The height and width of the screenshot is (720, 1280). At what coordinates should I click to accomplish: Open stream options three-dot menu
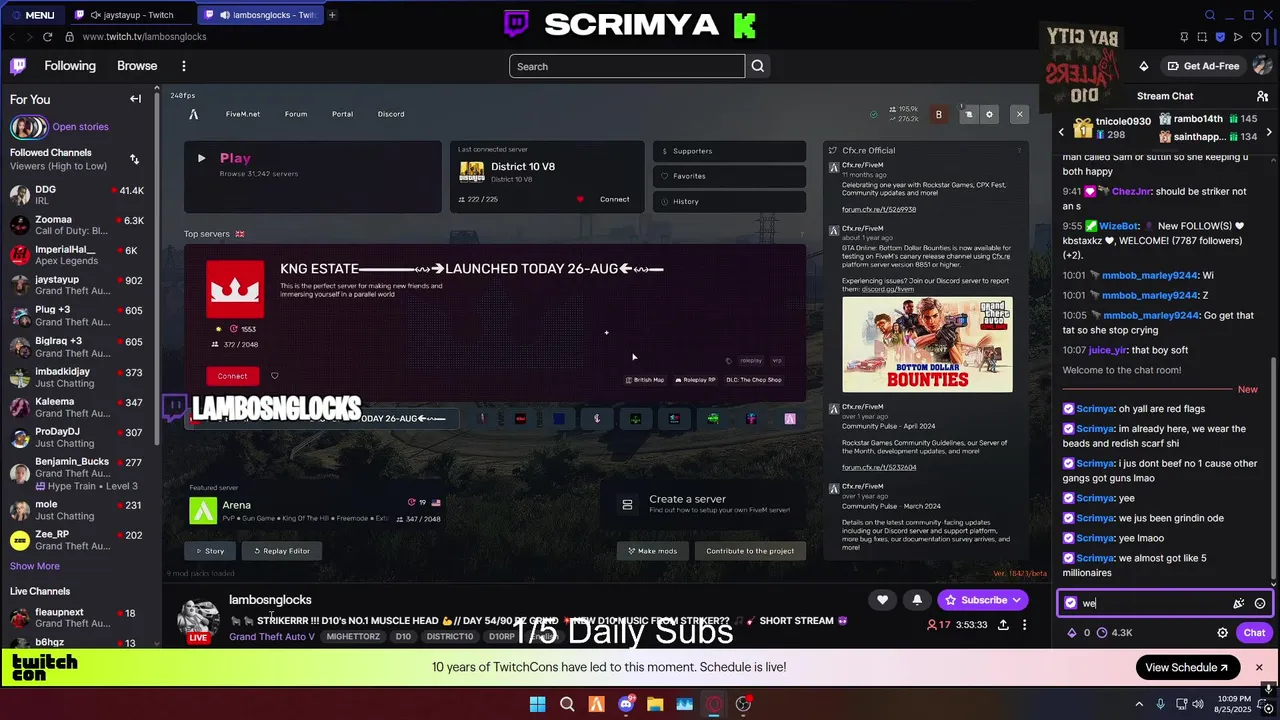click(x=1025, y=625)
